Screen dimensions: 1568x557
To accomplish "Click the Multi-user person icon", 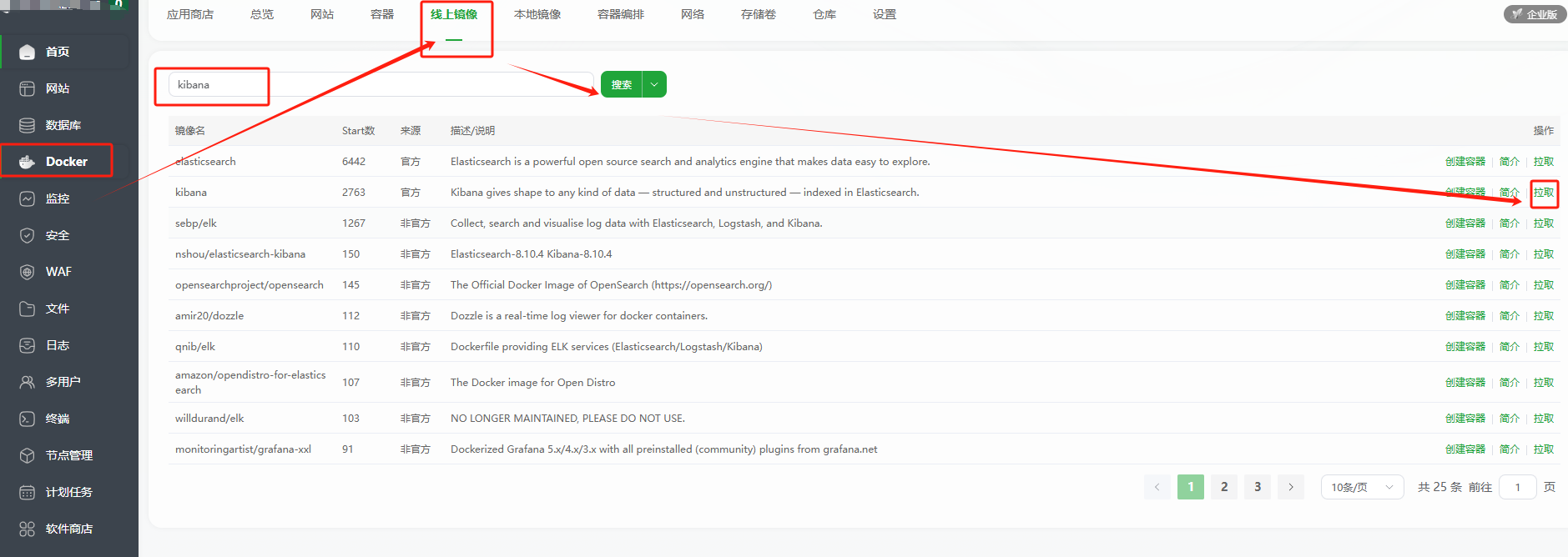I will coord(27,382).
